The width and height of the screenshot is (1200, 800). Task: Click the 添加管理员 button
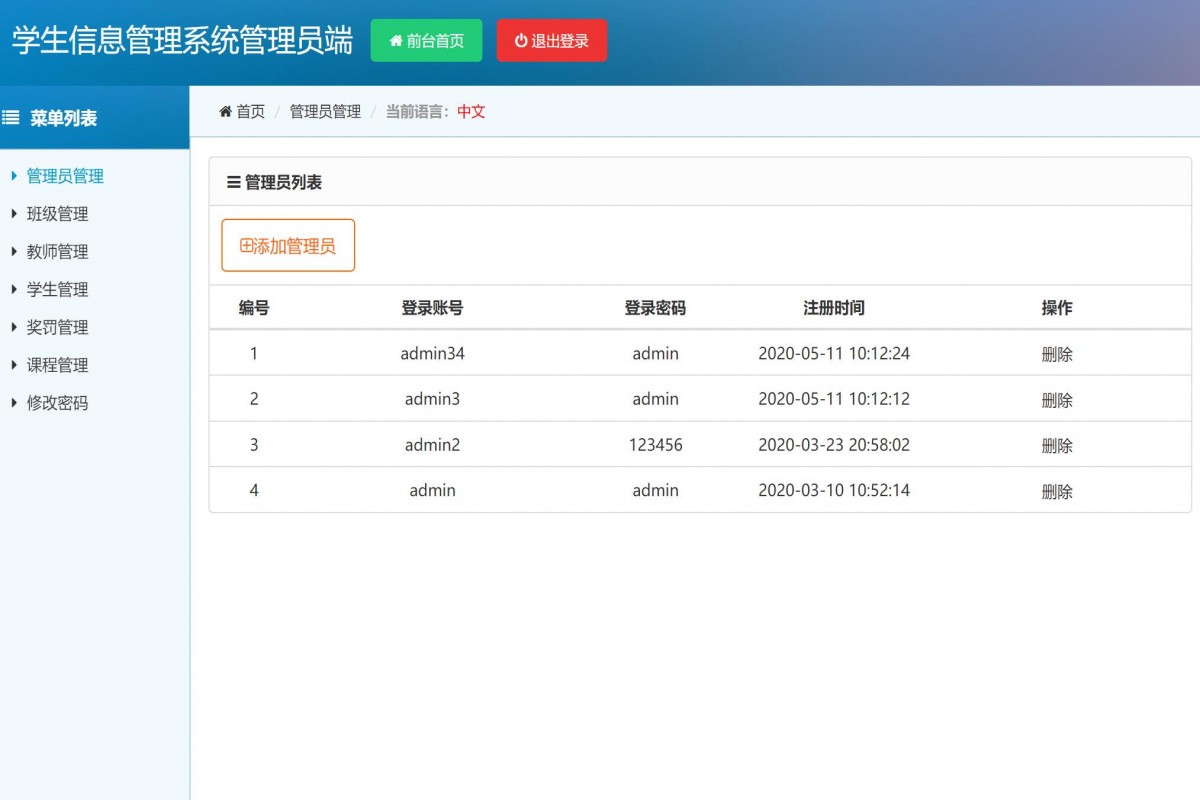point(288,244)
